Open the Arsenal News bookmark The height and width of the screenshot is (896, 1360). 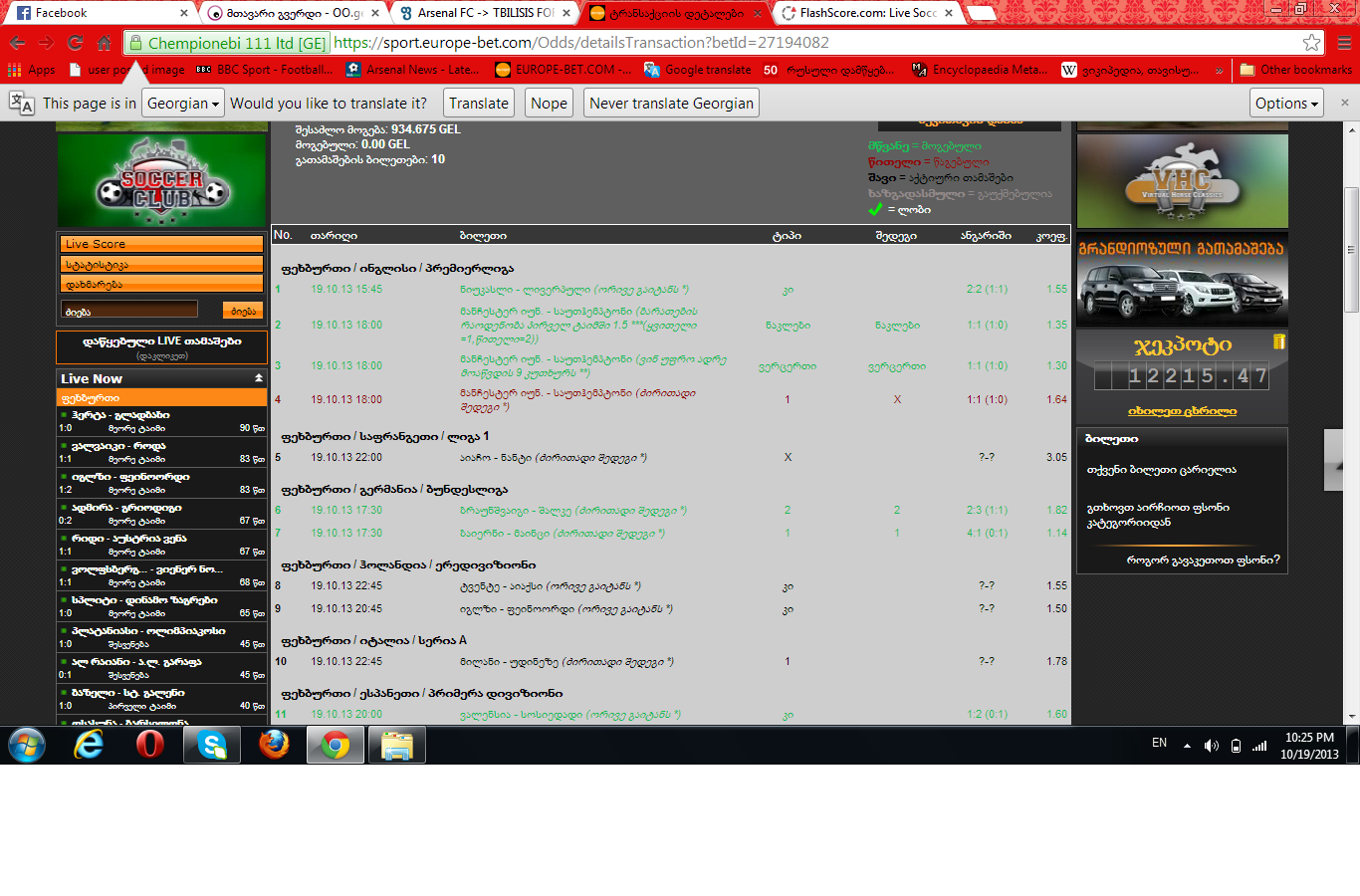(412, 70)
